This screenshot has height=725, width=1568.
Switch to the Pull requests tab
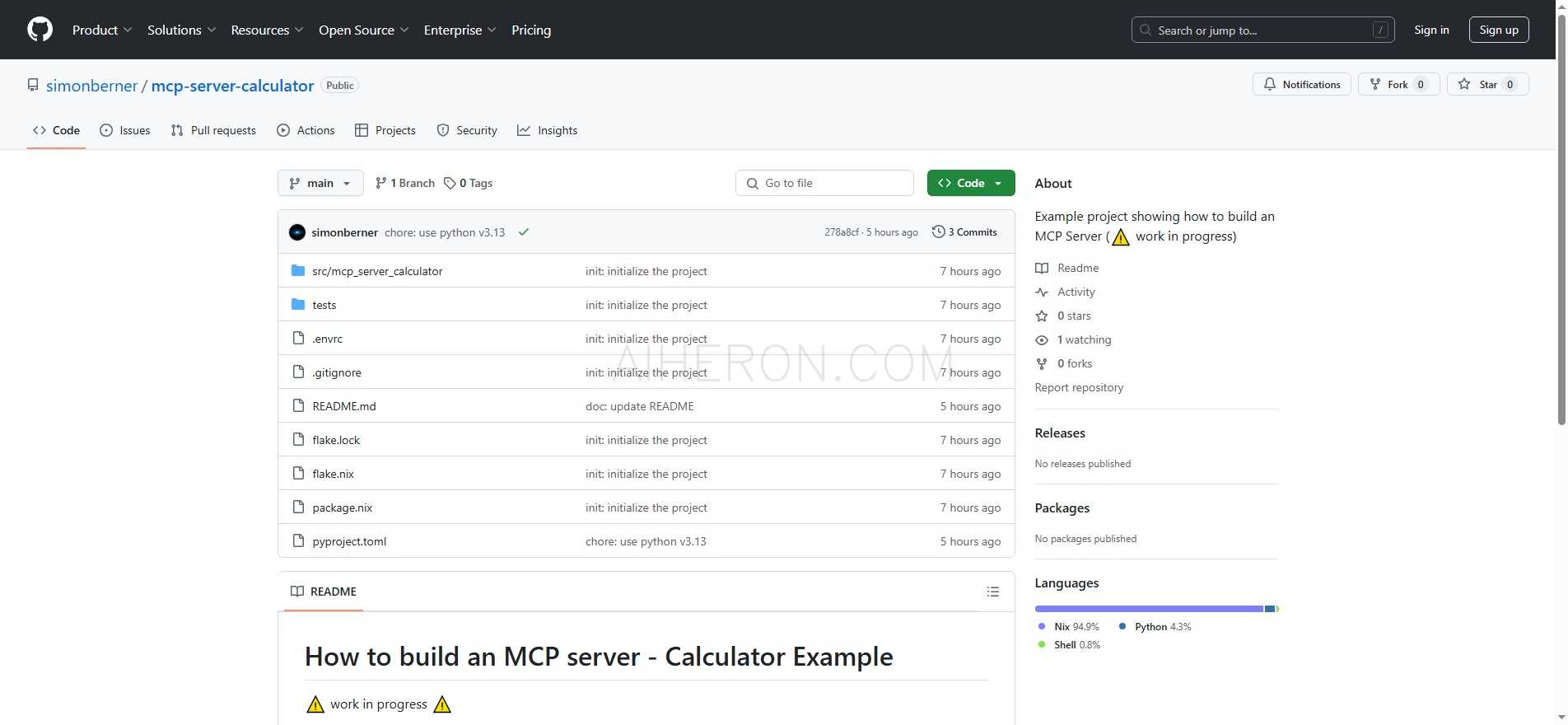point(213,130)
